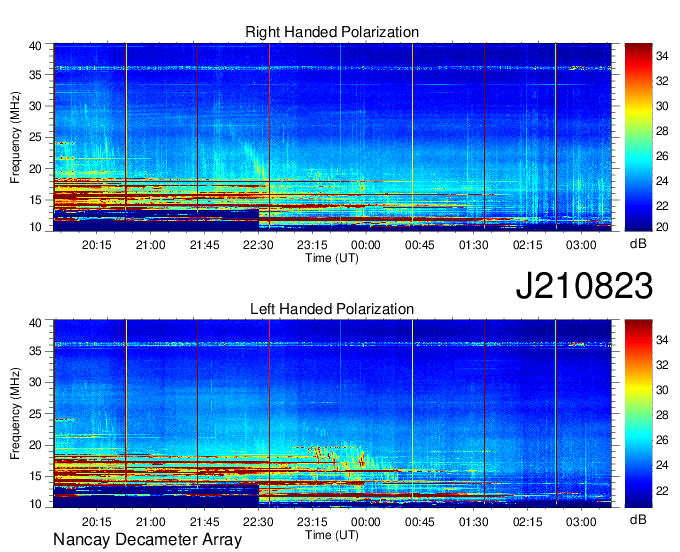Click the 34 dB label on the top colorbar

click(662, 56)
